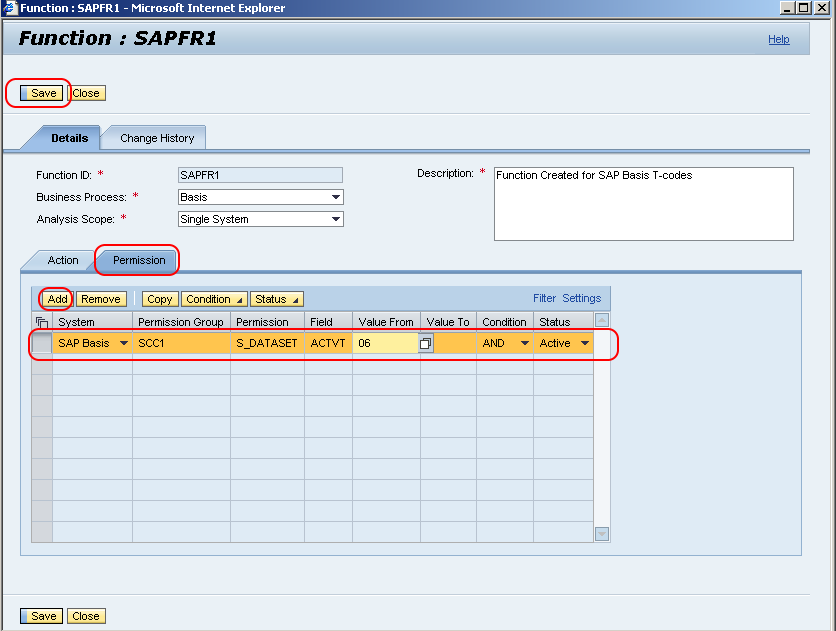Open the Status toolbar menu
The image size is (836, 631).
click(277, 299)
